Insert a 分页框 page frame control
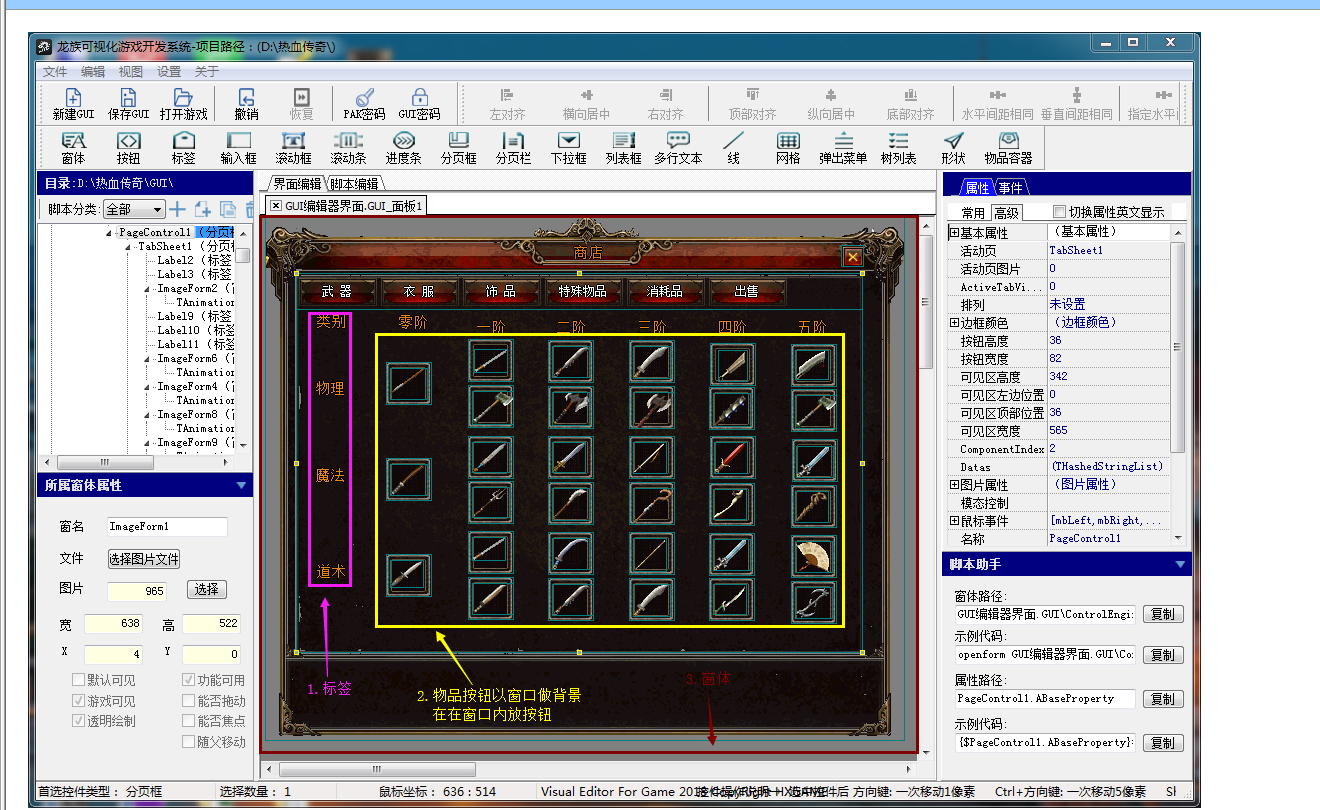This screenshot has height=810, width=1320. click(459, 148)
